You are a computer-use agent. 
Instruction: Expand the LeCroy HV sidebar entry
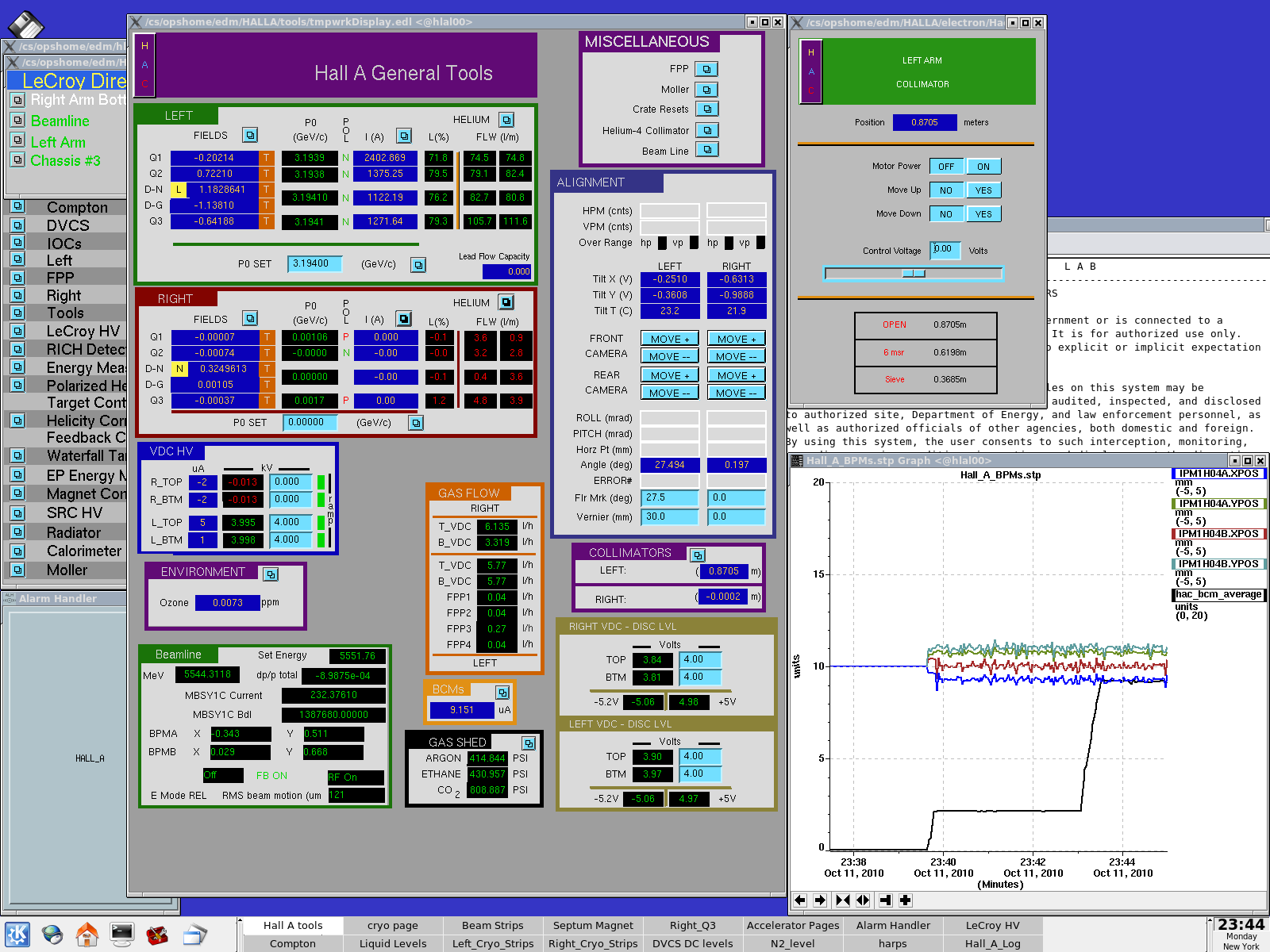tap(17, 331)
